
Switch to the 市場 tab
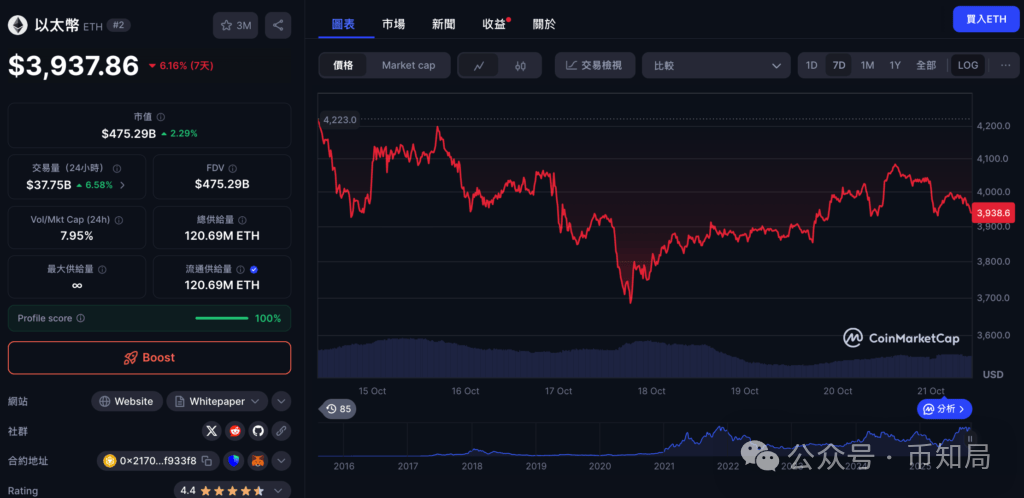[x=393, y=24]
